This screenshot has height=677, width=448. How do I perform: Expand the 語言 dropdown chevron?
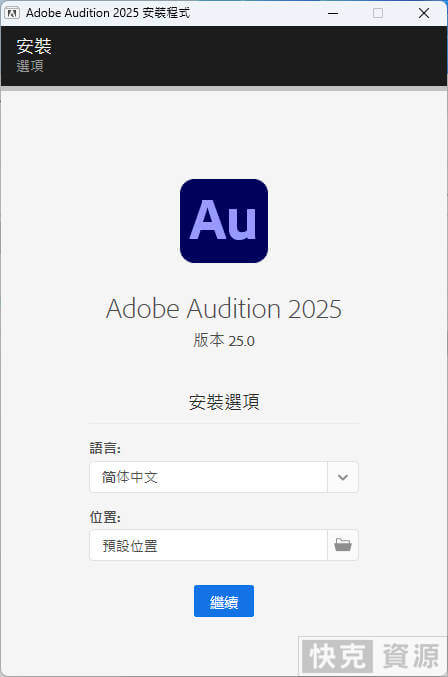point(343,477)
